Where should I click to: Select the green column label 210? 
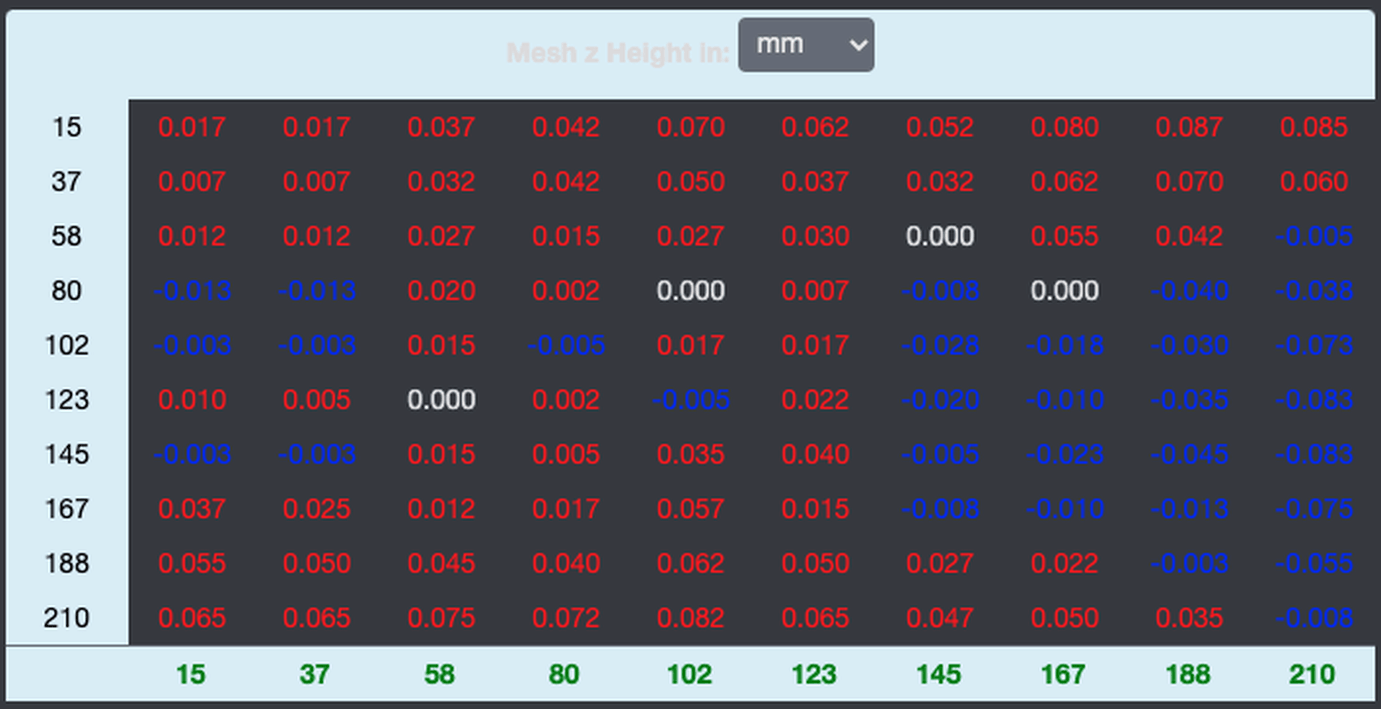pyautogui.click(x=1312, y=675)
